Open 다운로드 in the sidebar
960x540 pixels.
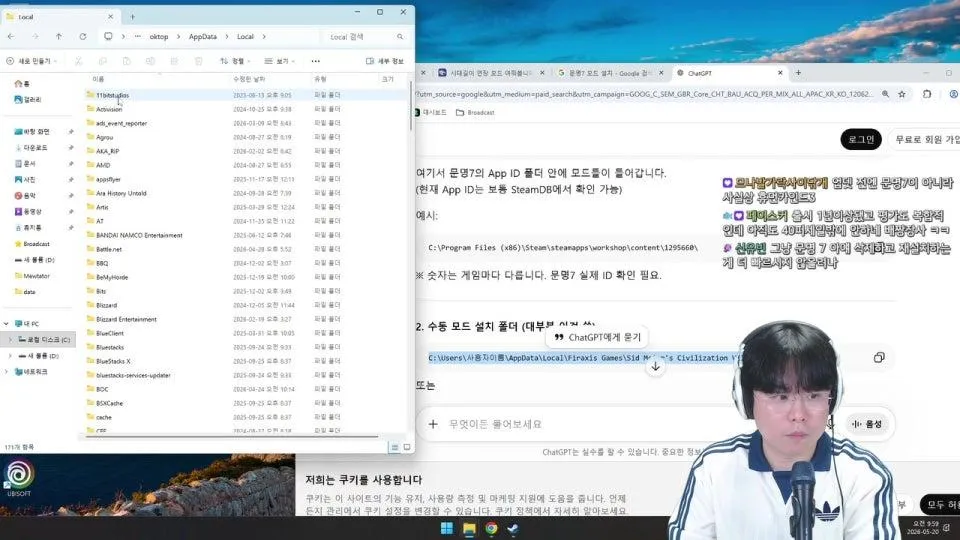click(32, 148)
